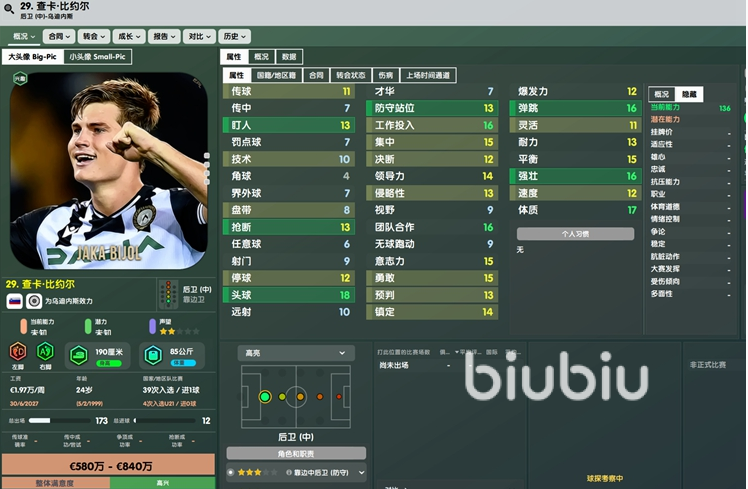Click the 角色和职责 role and duty button

[296, 453]
